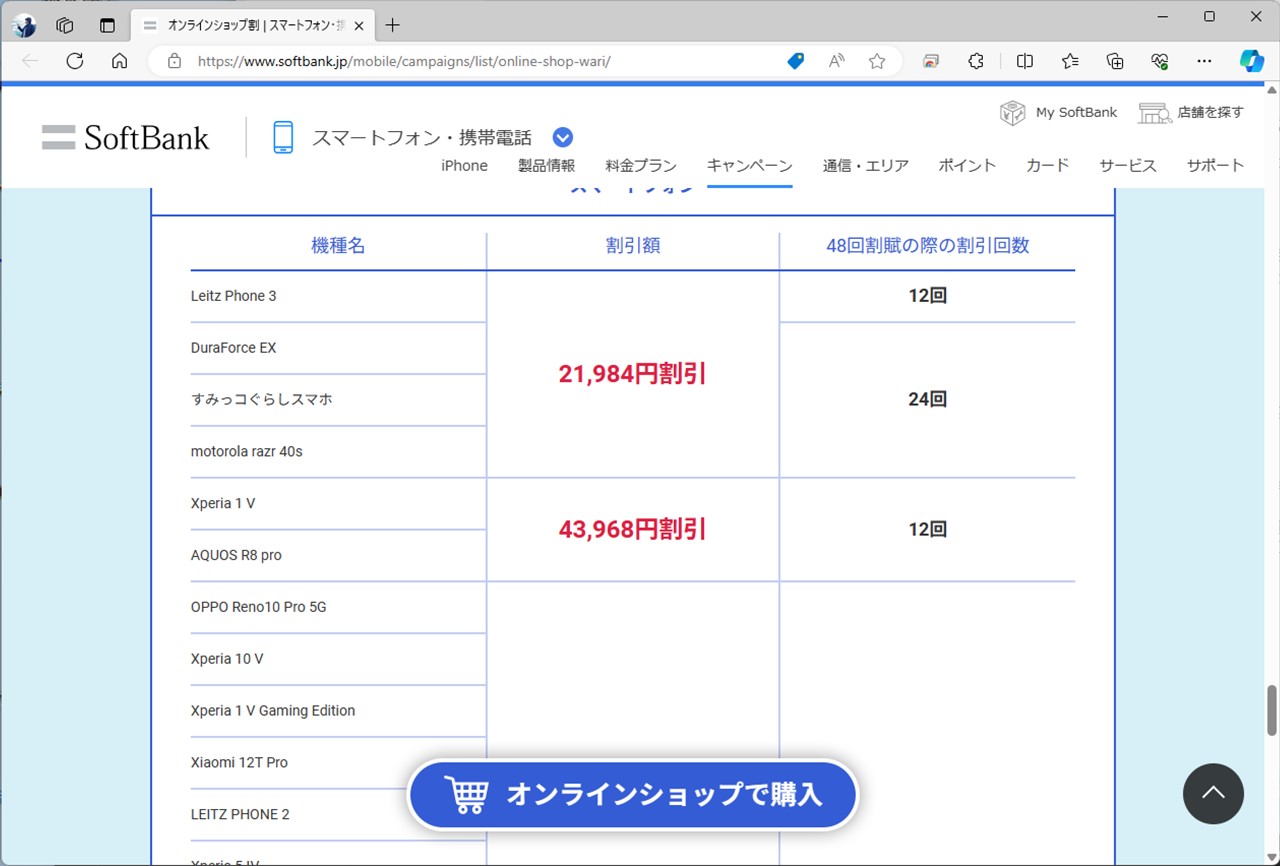Click the Leitz Phone 3 row
Viewport: 1280px width, 866px height.
338,296
